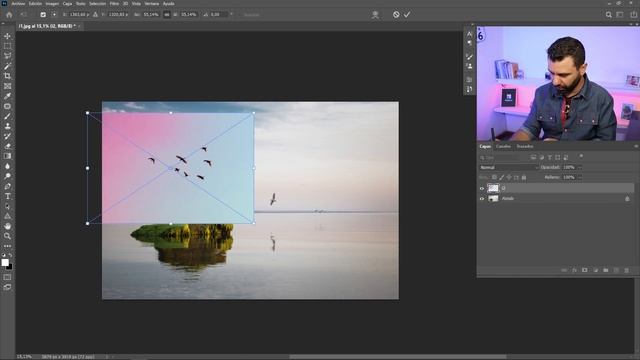Toggle the maintain aspect ratio link button
Screen dimensions: 640x360
(167, 14)
